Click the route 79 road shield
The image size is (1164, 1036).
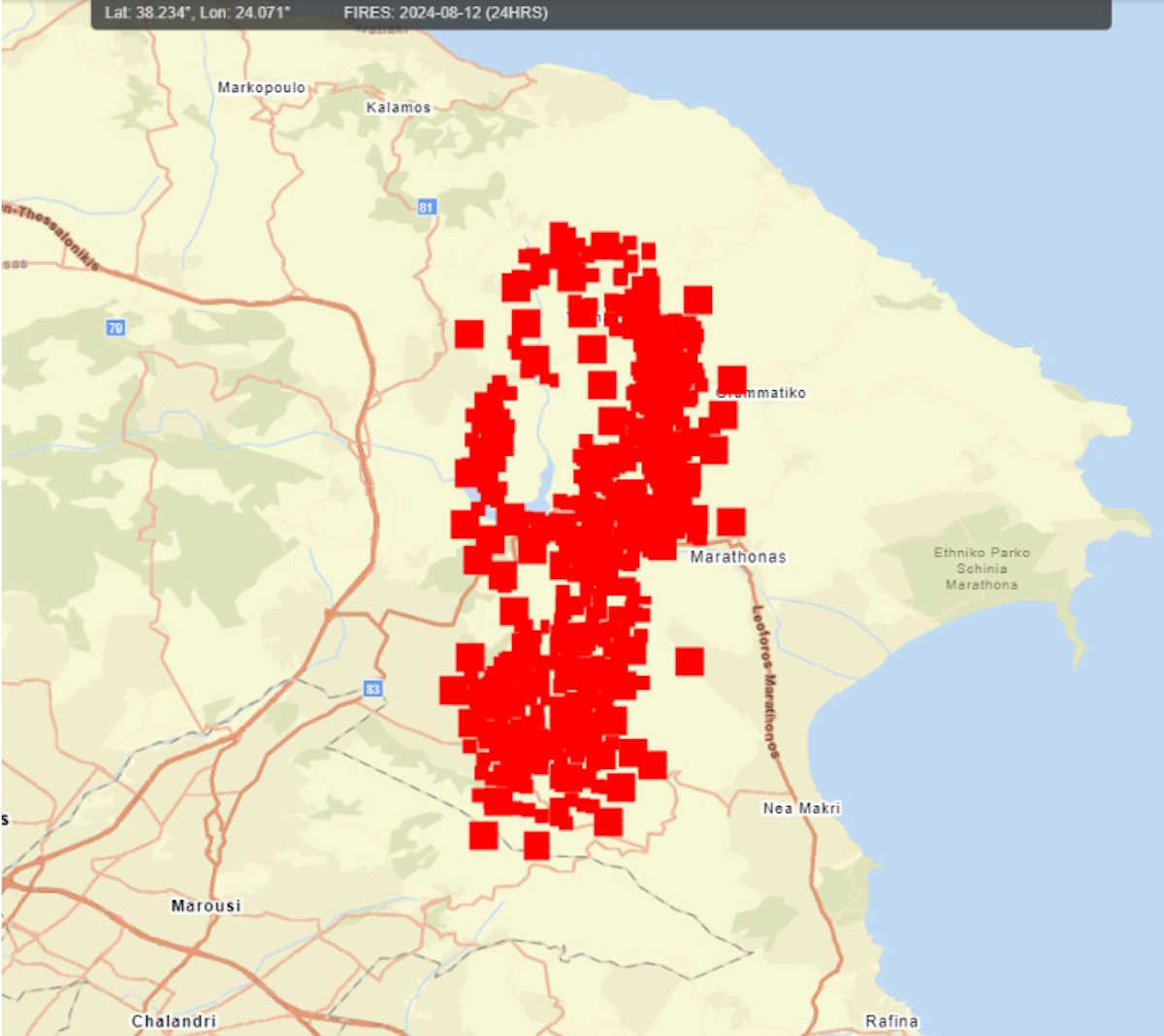pos(115,328)
